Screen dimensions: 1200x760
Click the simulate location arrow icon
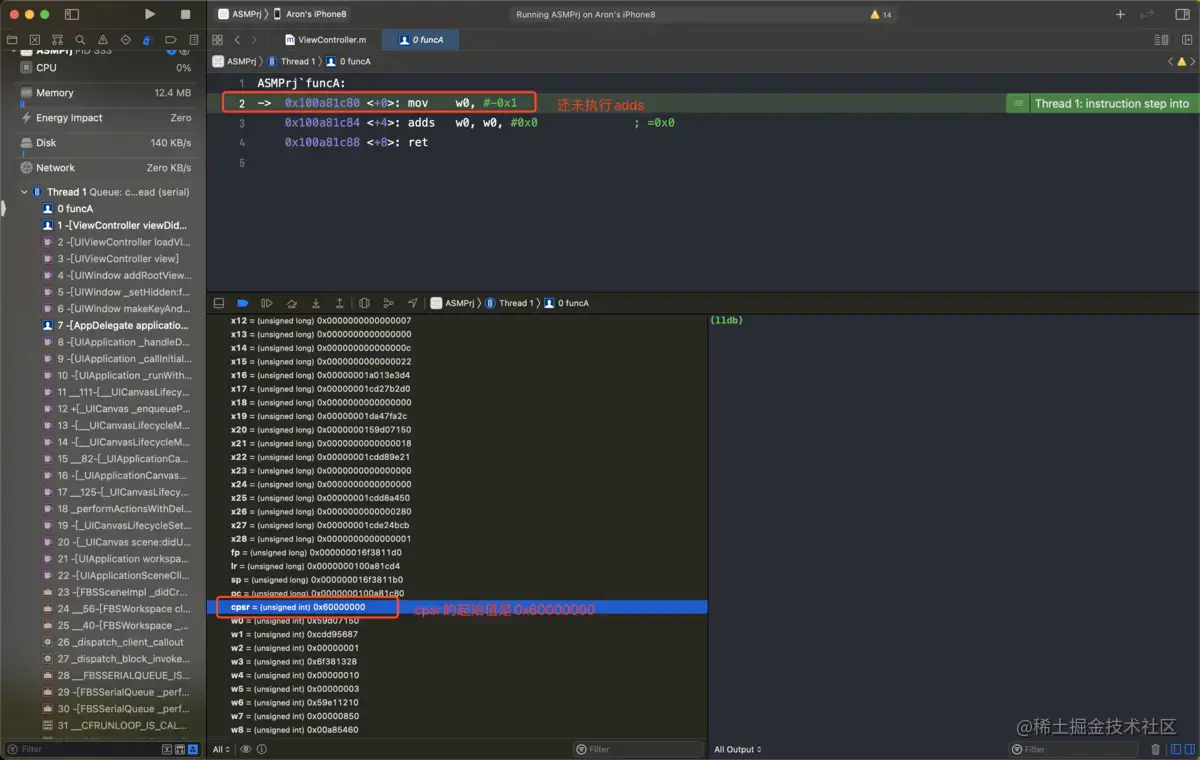412,303
